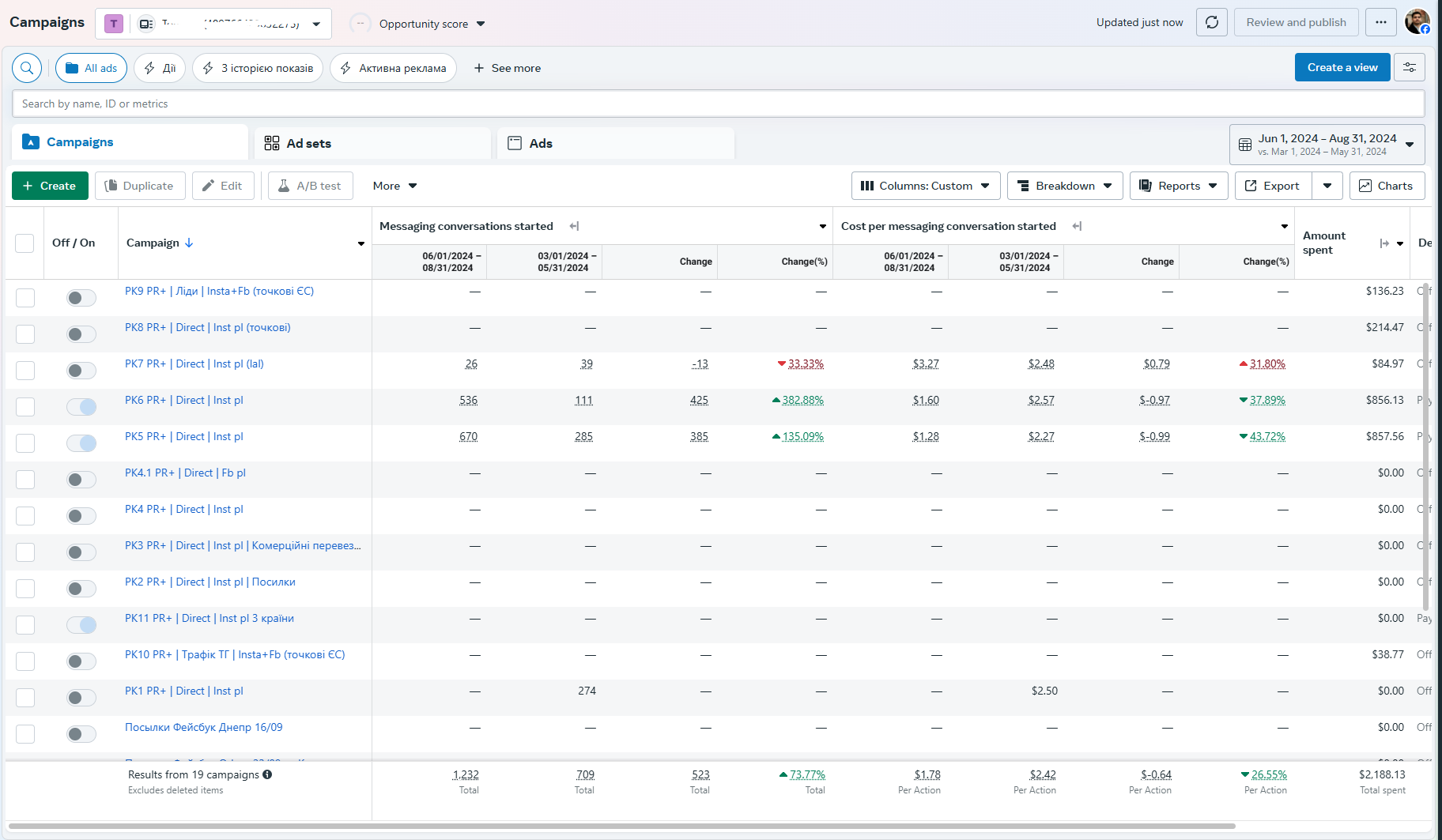Viewport: 1442px width, 840px height.
Task: Open the view settings sliders icon
Action: point(1410,68)
